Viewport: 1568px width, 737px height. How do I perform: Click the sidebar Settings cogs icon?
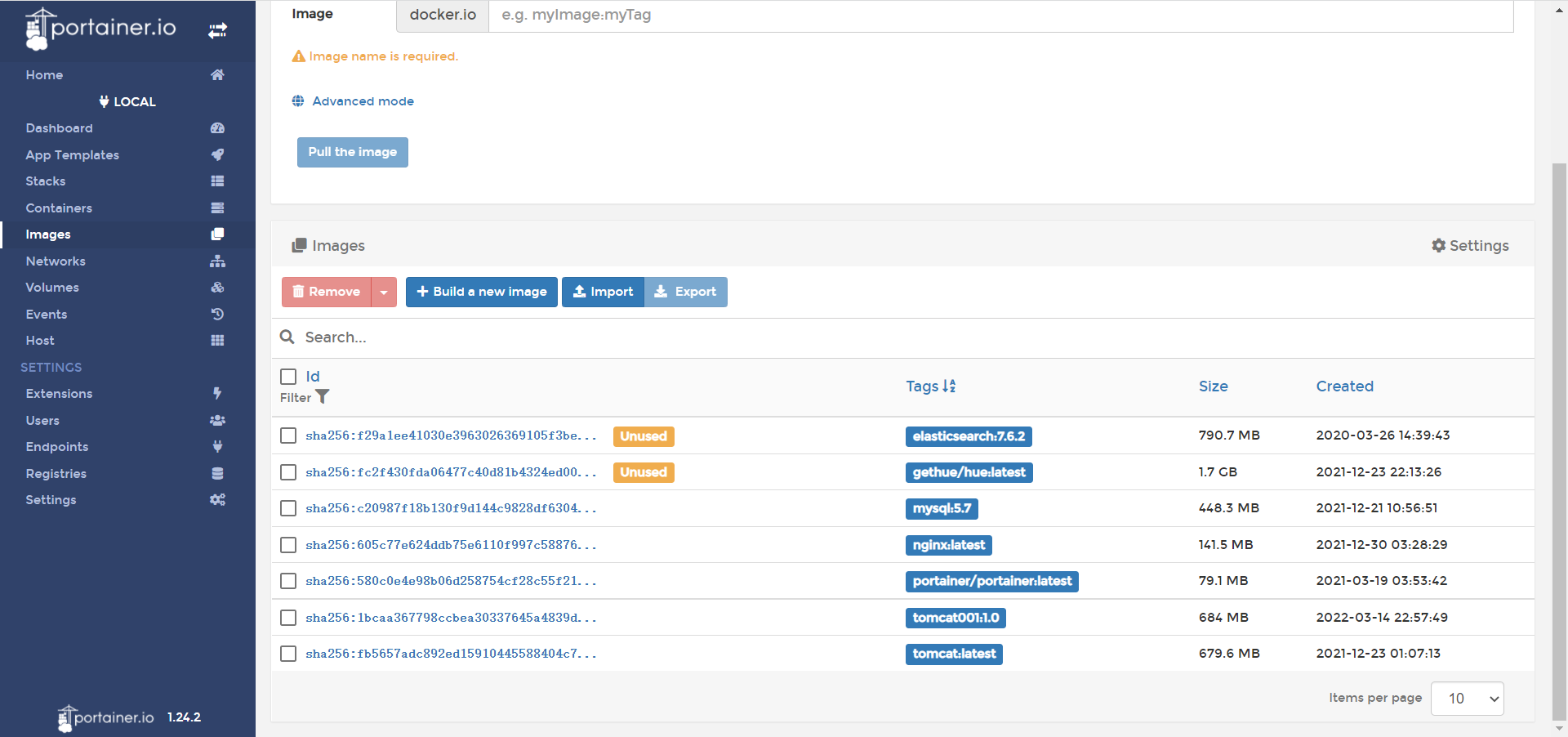[x=217, y=500]
